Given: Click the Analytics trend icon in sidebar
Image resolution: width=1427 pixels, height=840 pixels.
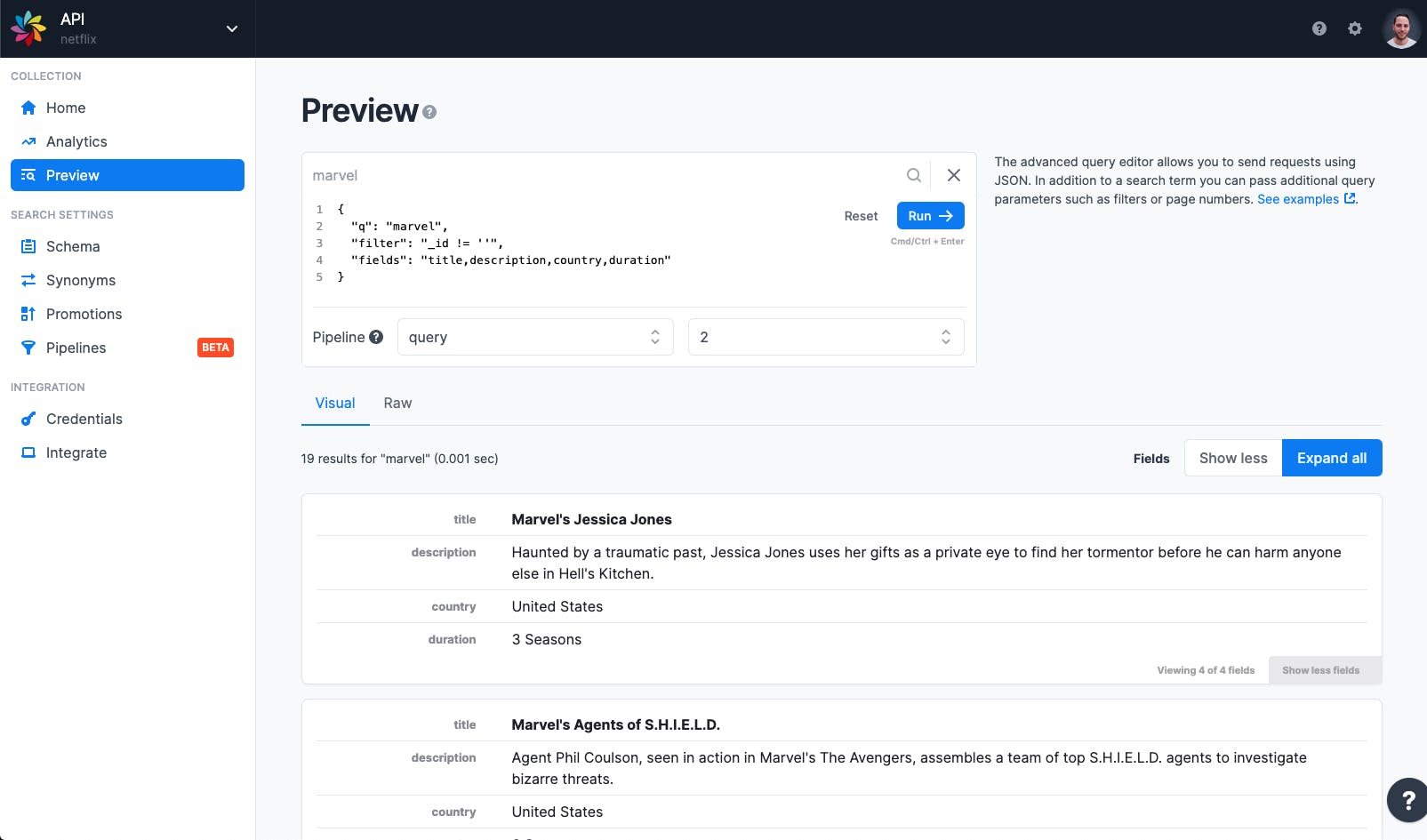Looking at the screenshot, I should tap(28, 141).
